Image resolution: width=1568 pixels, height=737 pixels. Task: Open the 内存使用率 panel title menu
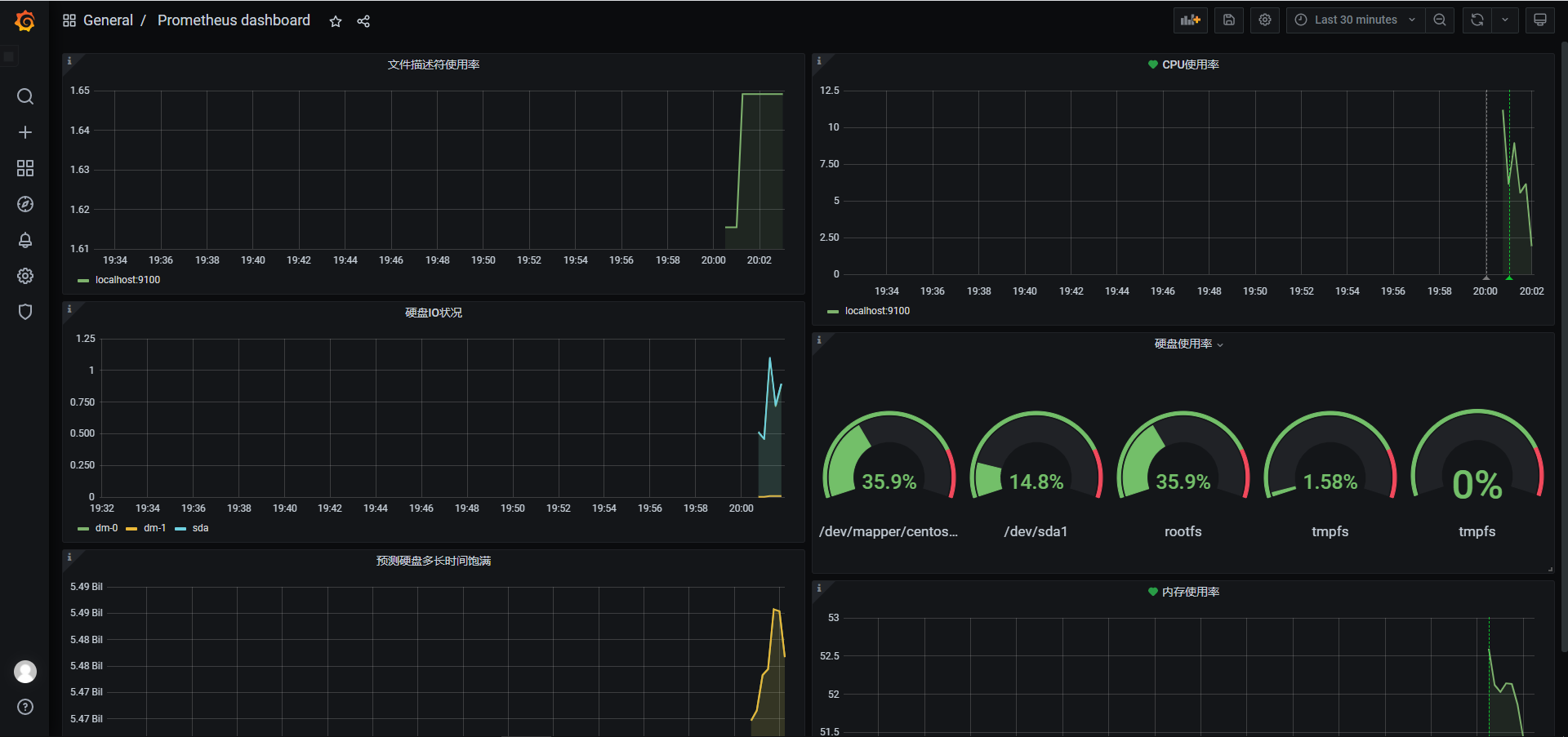click(x=1191, y=592)
